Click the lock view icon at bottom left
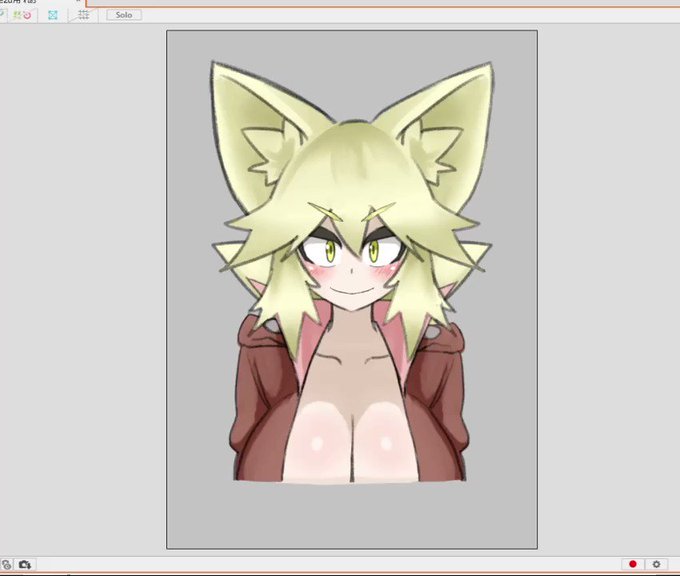Screen dimensions: 680x576 [7, 564]
